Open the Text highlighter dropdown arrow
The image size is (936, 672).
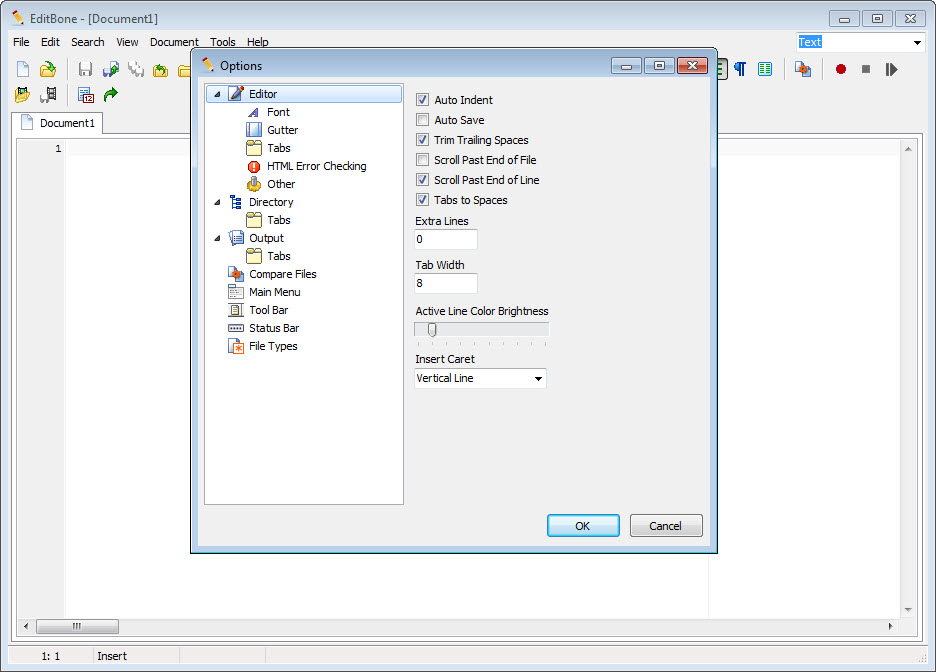click(917, 42)
